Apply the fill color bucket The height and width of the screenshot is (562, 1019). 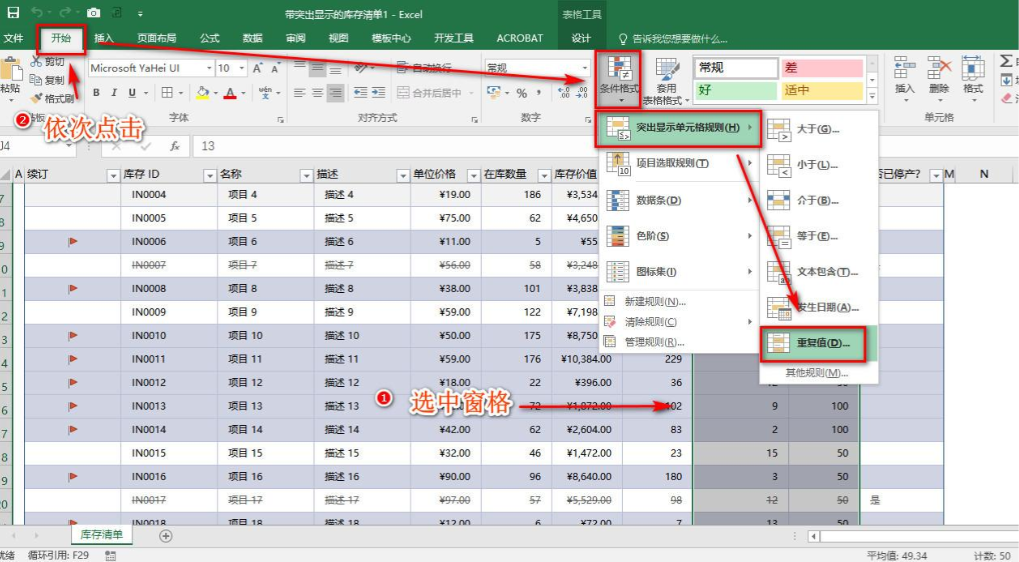[202, 93]
